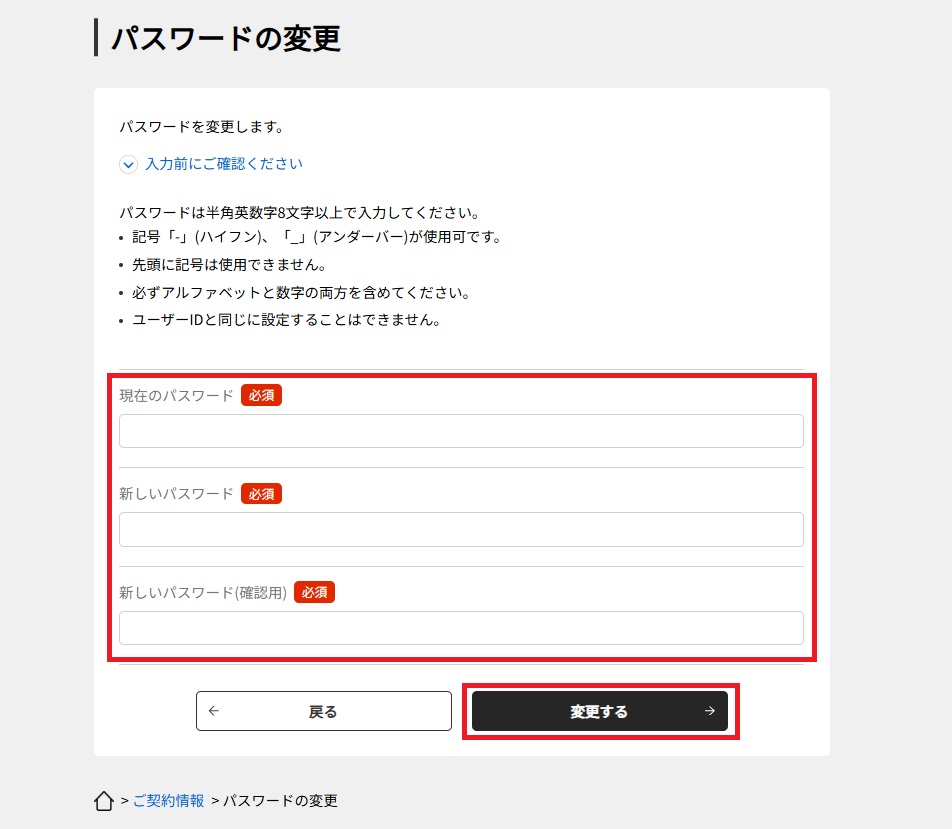952x829 pixels.
Task: Focus the 現在のパスワード input field
Action: click(461, 431)
